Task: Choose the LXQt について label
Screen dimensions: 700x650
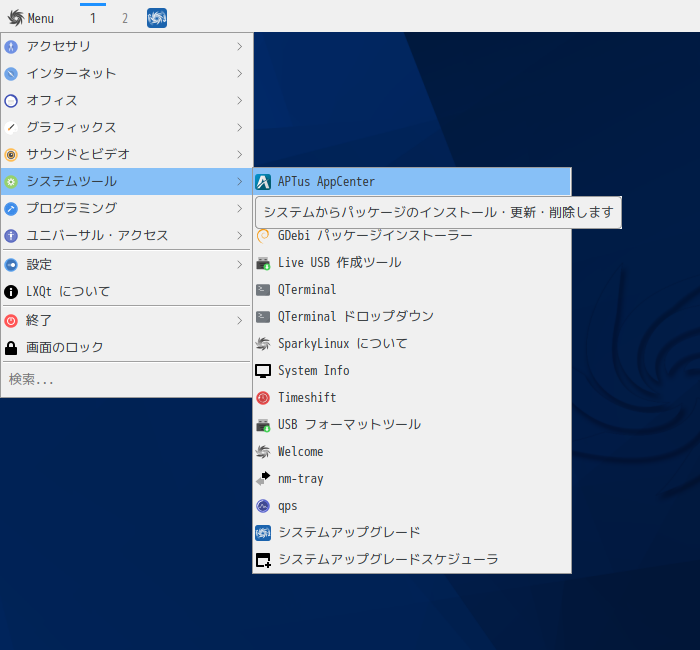Action: coord(68,292)
